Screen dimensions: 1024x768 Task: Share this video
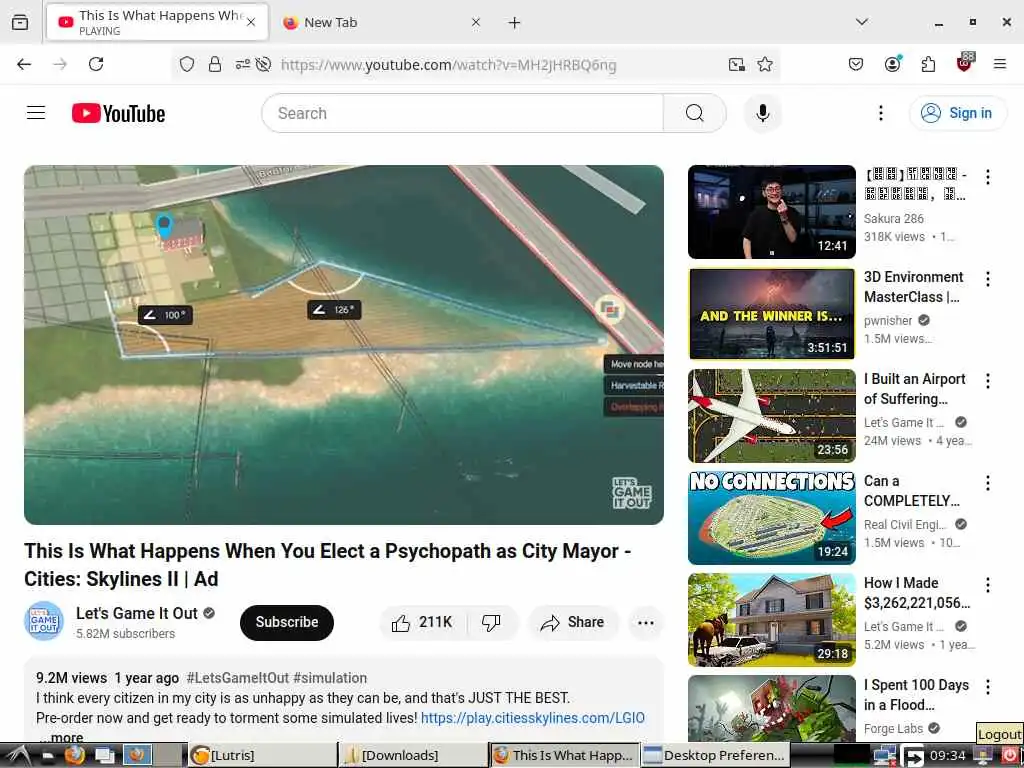click(x=572, y=622)
